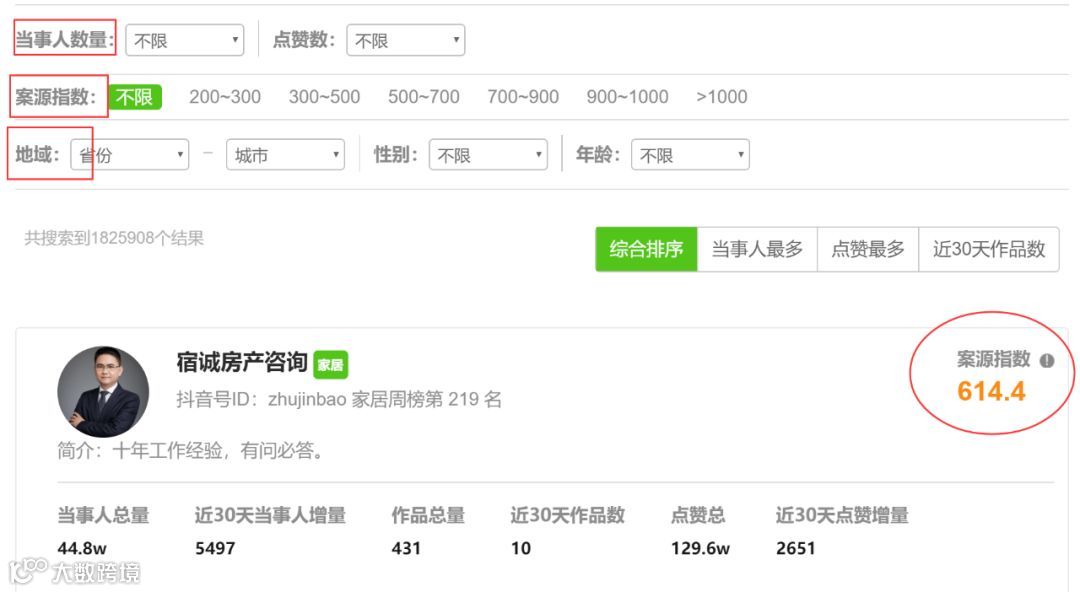Sort by 点赞最多
The width and height of the screenshot is (1080, 592).
pyautogui.click(x=868, y=249)
